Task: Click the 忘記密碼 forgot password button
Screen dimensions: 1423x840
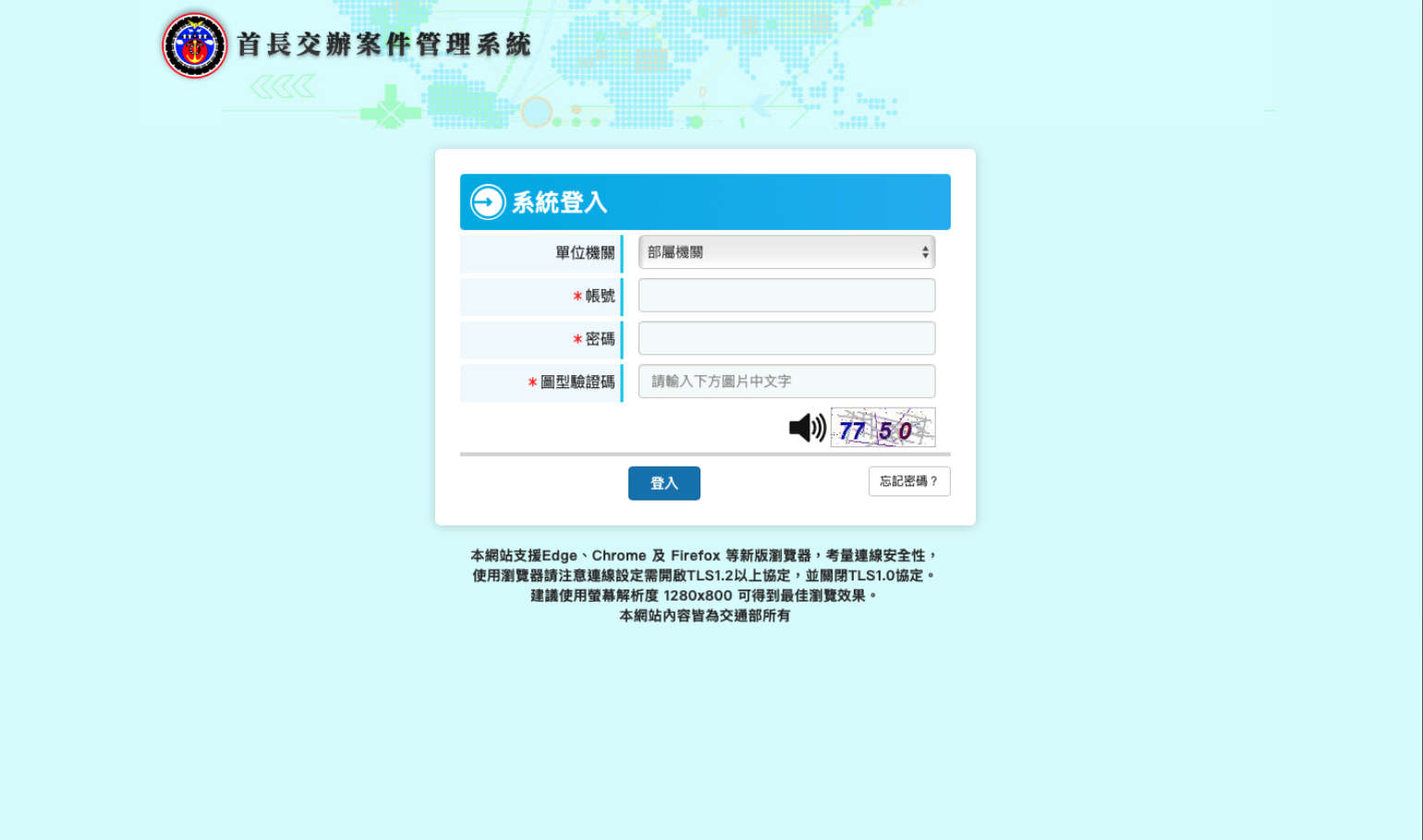Action: coord(908,481)
